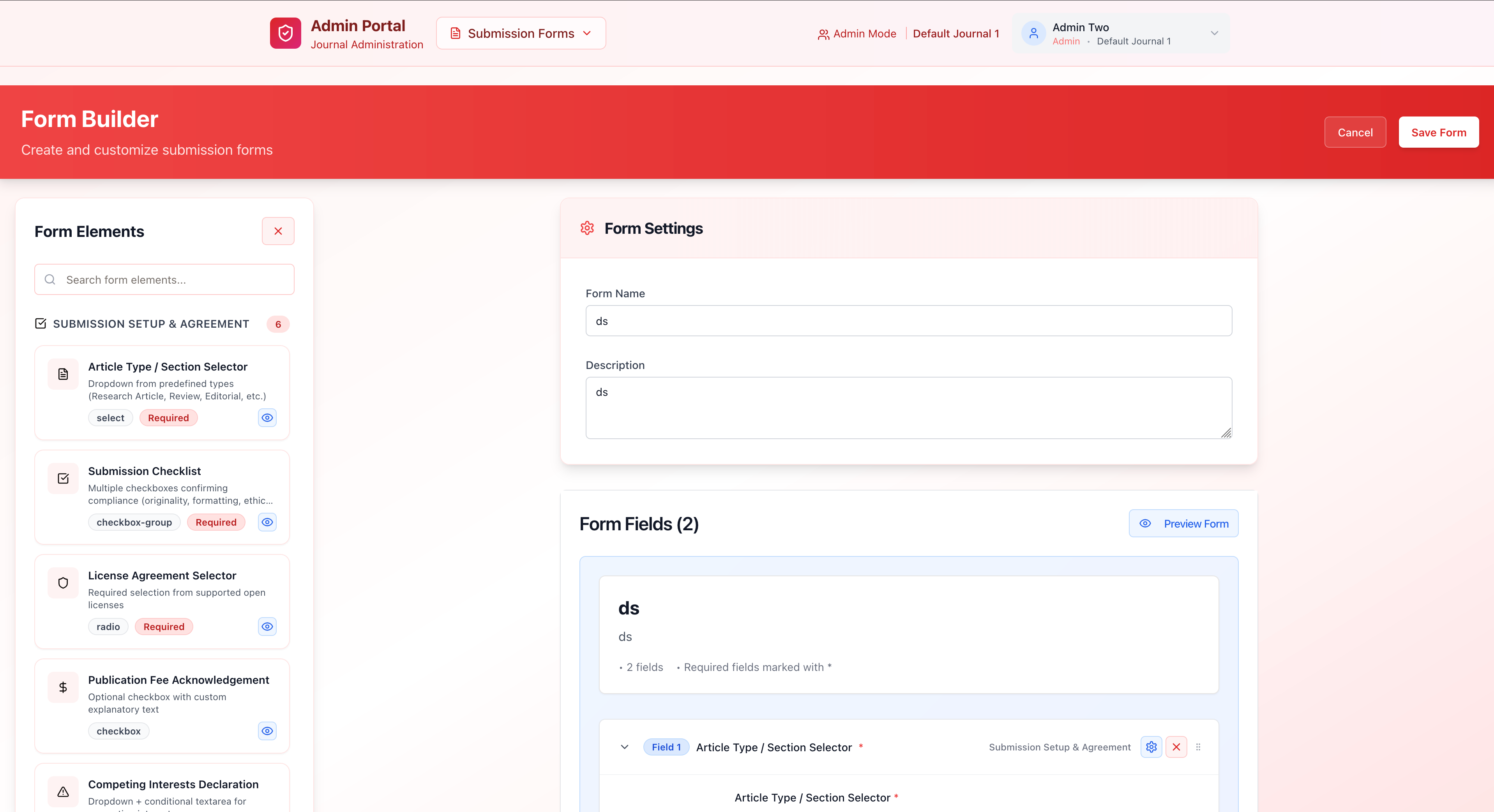Add the License Agreement Selector card
The height and width of the screenshot is (812, 1494).
pyautogui.click(x=162, y=602)
